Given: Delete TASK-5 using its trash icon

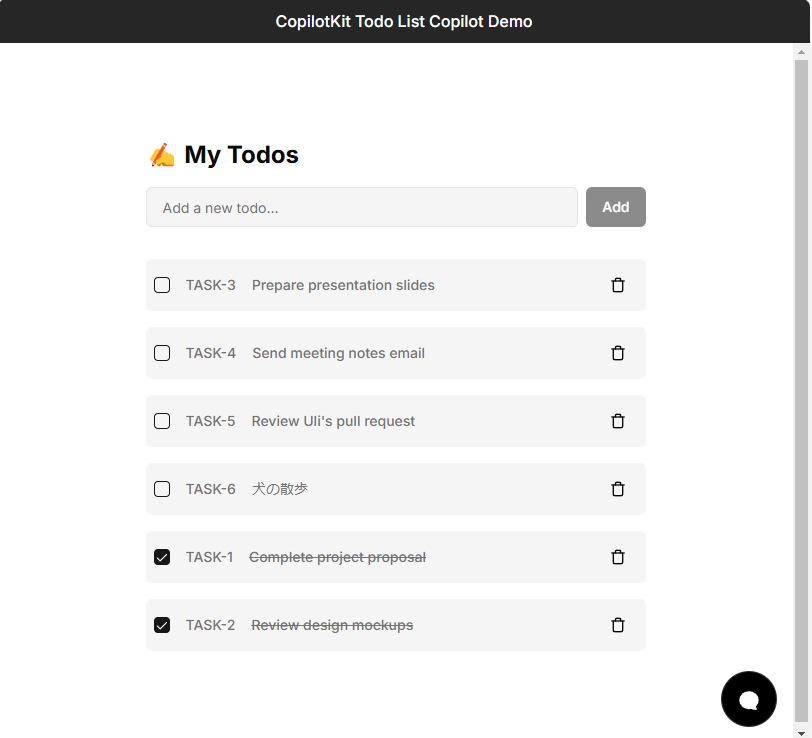Looking at the screenshot, I should point(618,421).
